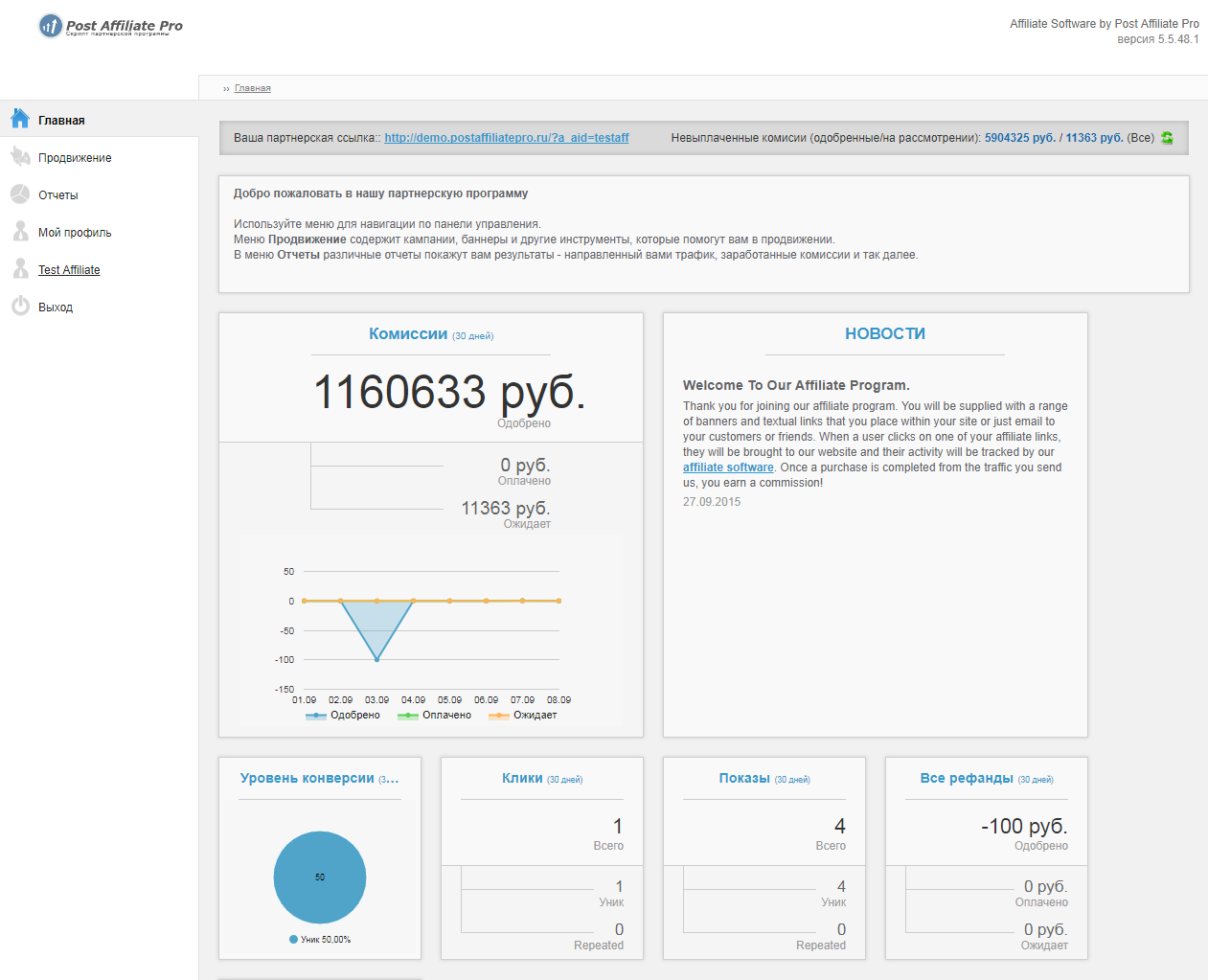This screenshot has width=1208, height=980.
Task: Refresh unpaid commissions with the green icon
Action: tap(1166, 137)
